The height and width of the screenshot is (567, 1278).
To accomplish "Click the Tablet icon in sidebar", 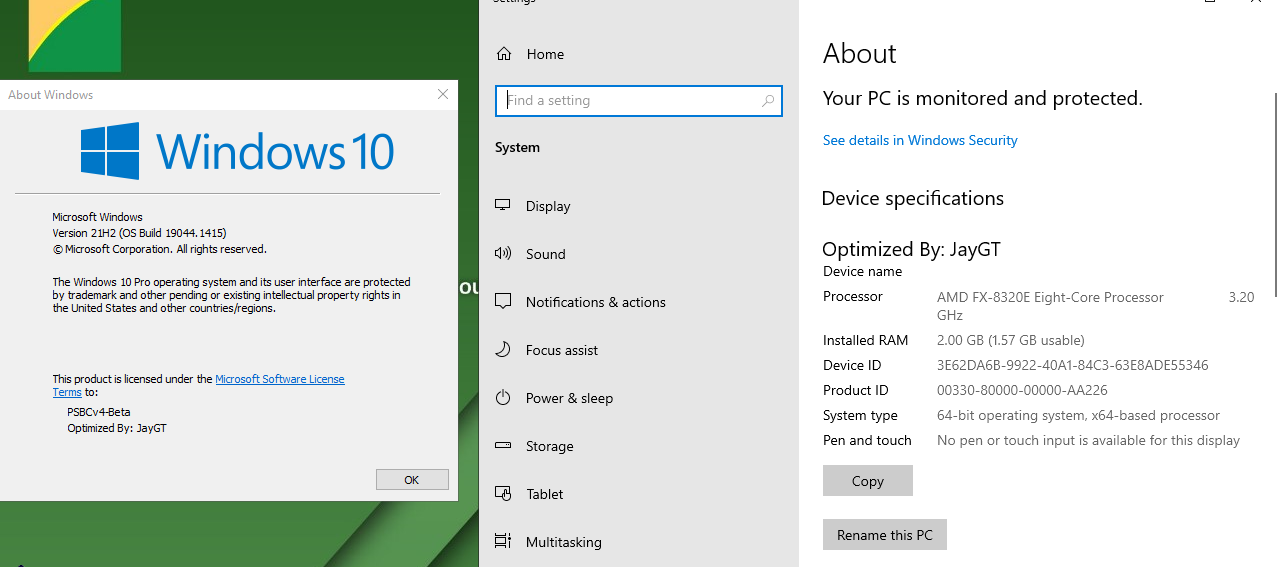I will click(503, 494).
